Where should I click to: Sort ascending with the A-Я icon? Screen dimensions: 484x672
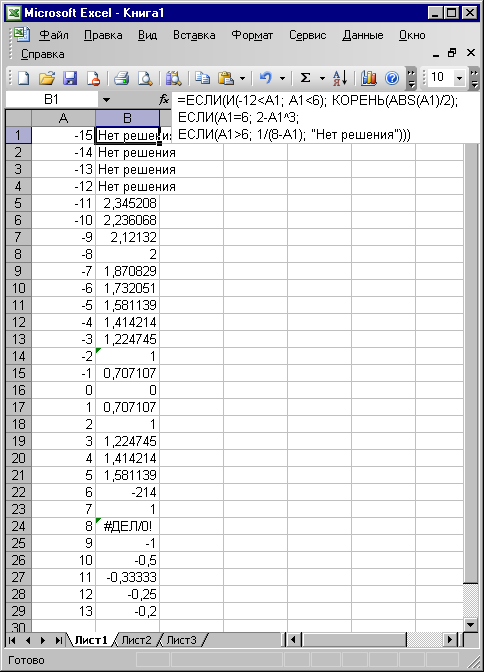pyautogui.click(x=340, y=78)
